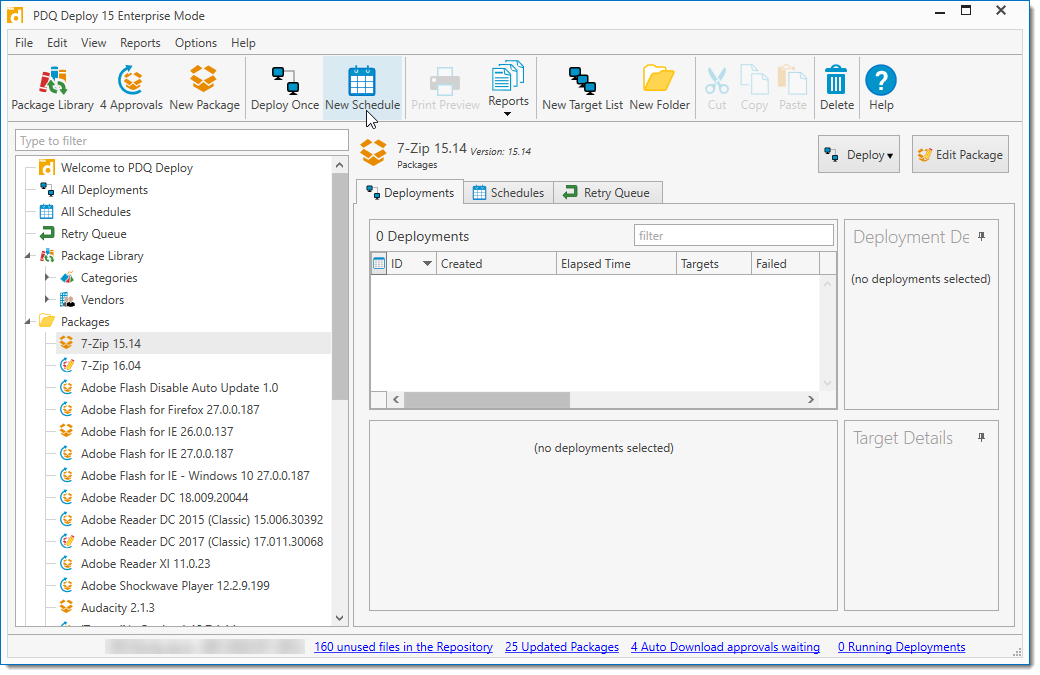Open the Package Library toolbar icon

pyautogui.click(x=52, y=80)
